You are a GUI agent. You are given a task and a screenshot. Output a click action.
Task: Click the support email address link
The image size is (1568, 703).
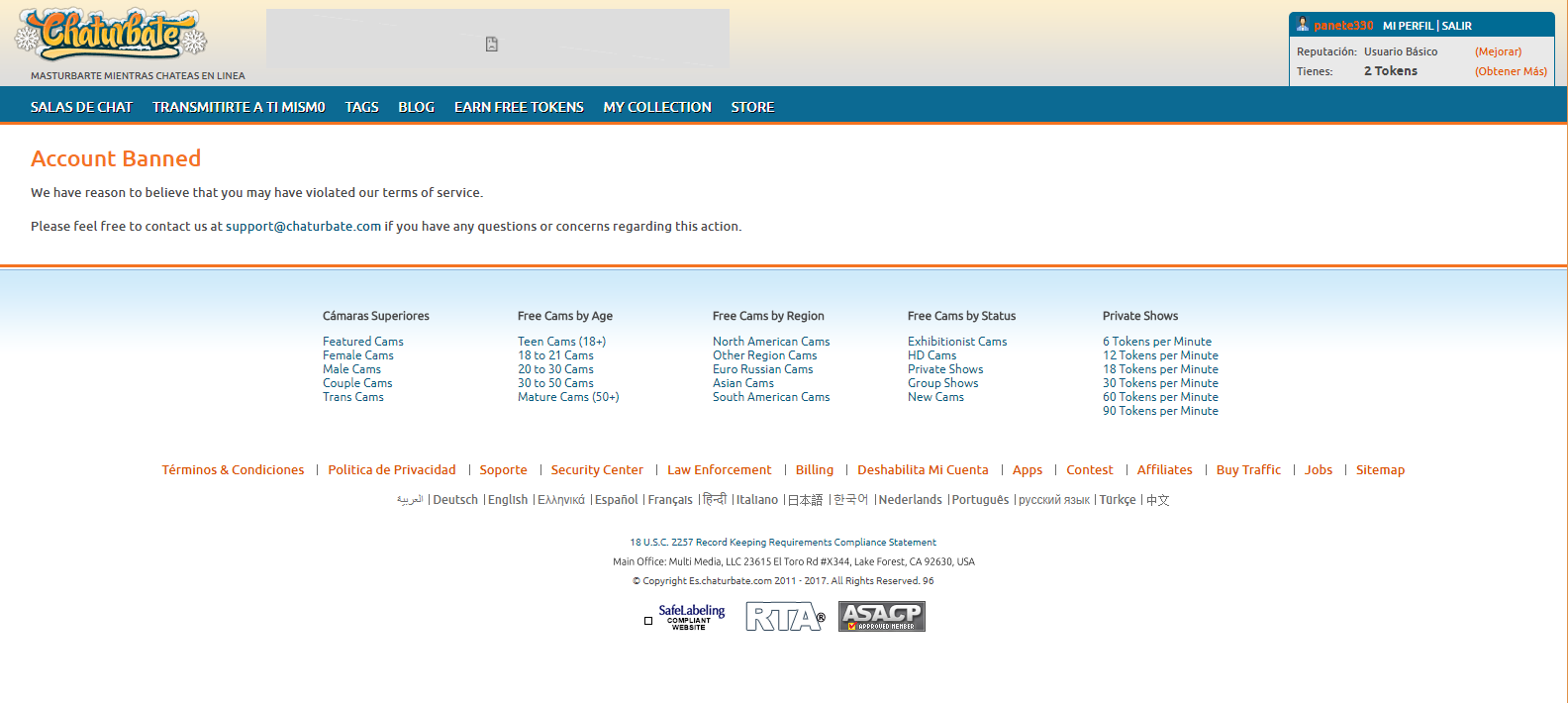click(x=303, y=227)
